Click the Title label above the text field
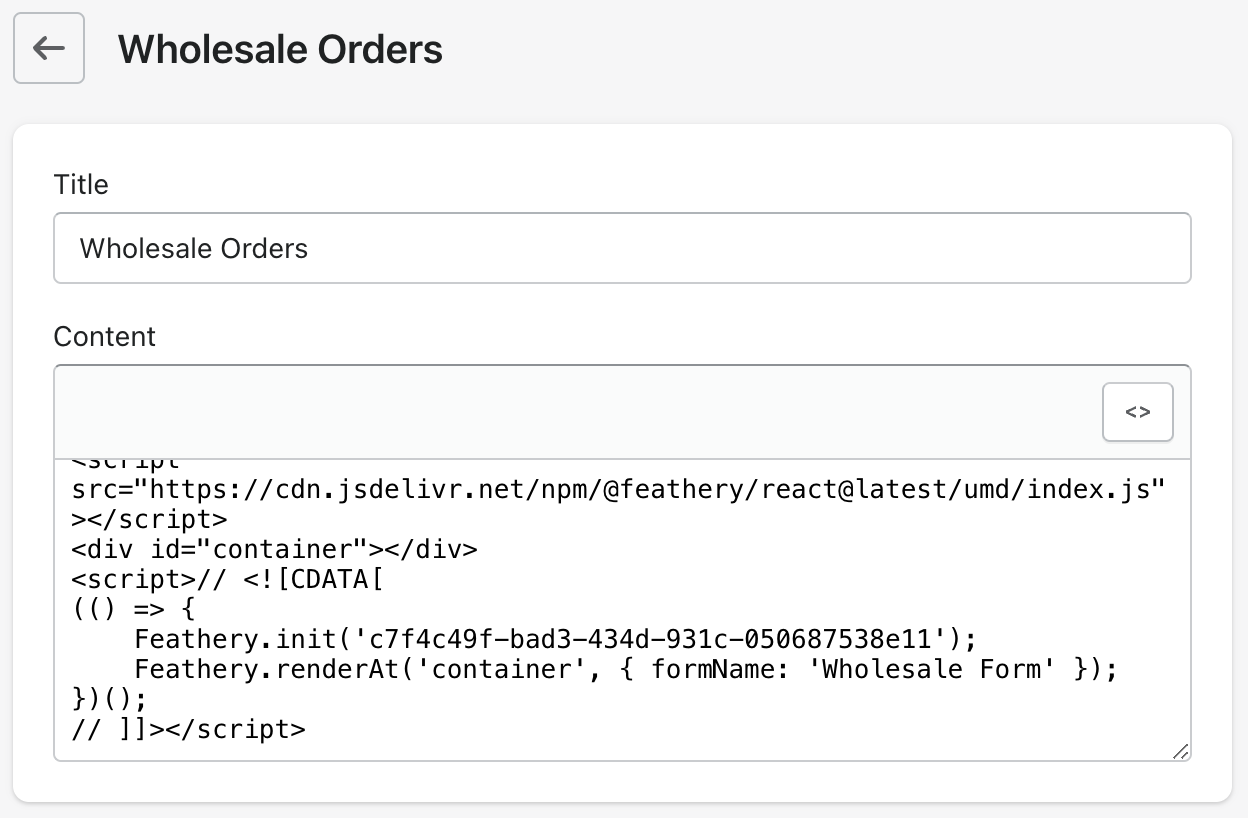 (x=81, y=184)
